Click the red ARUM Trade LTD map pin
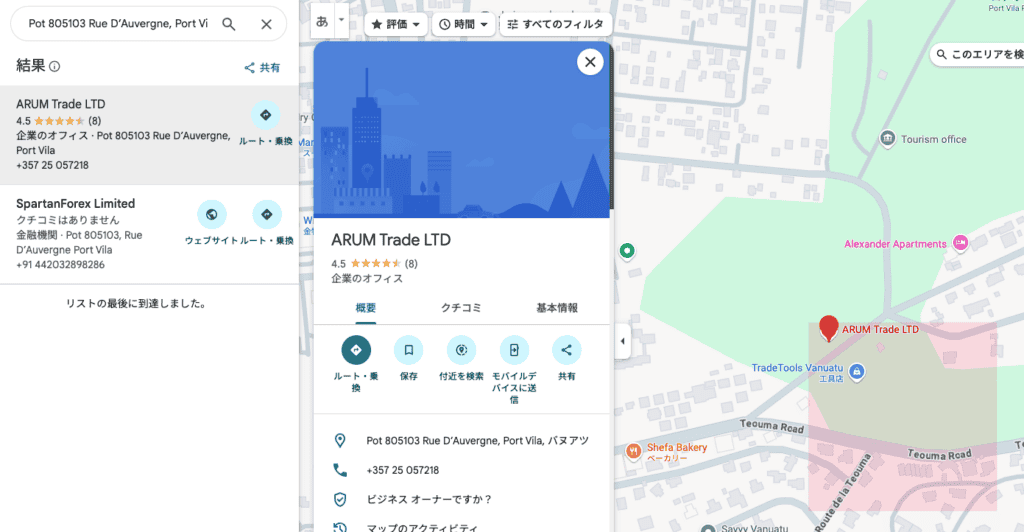The image size is (1024, 532). [829, 327]
